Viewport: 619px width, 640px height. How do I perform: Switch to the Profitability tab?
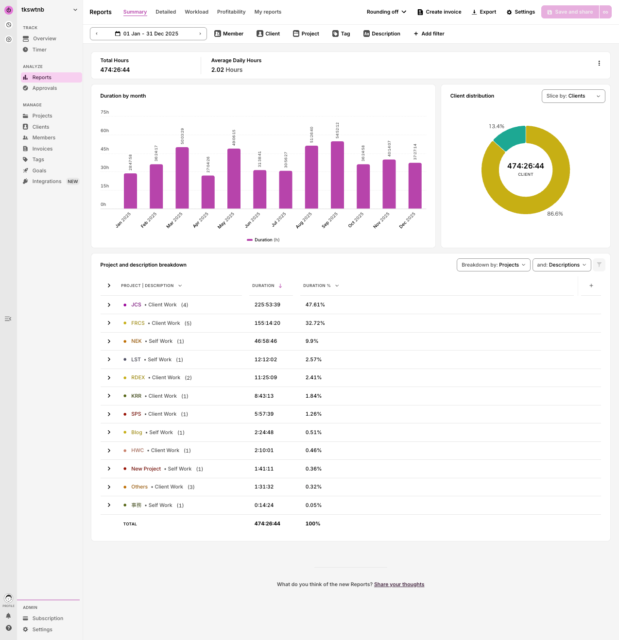tap(231, 12)
